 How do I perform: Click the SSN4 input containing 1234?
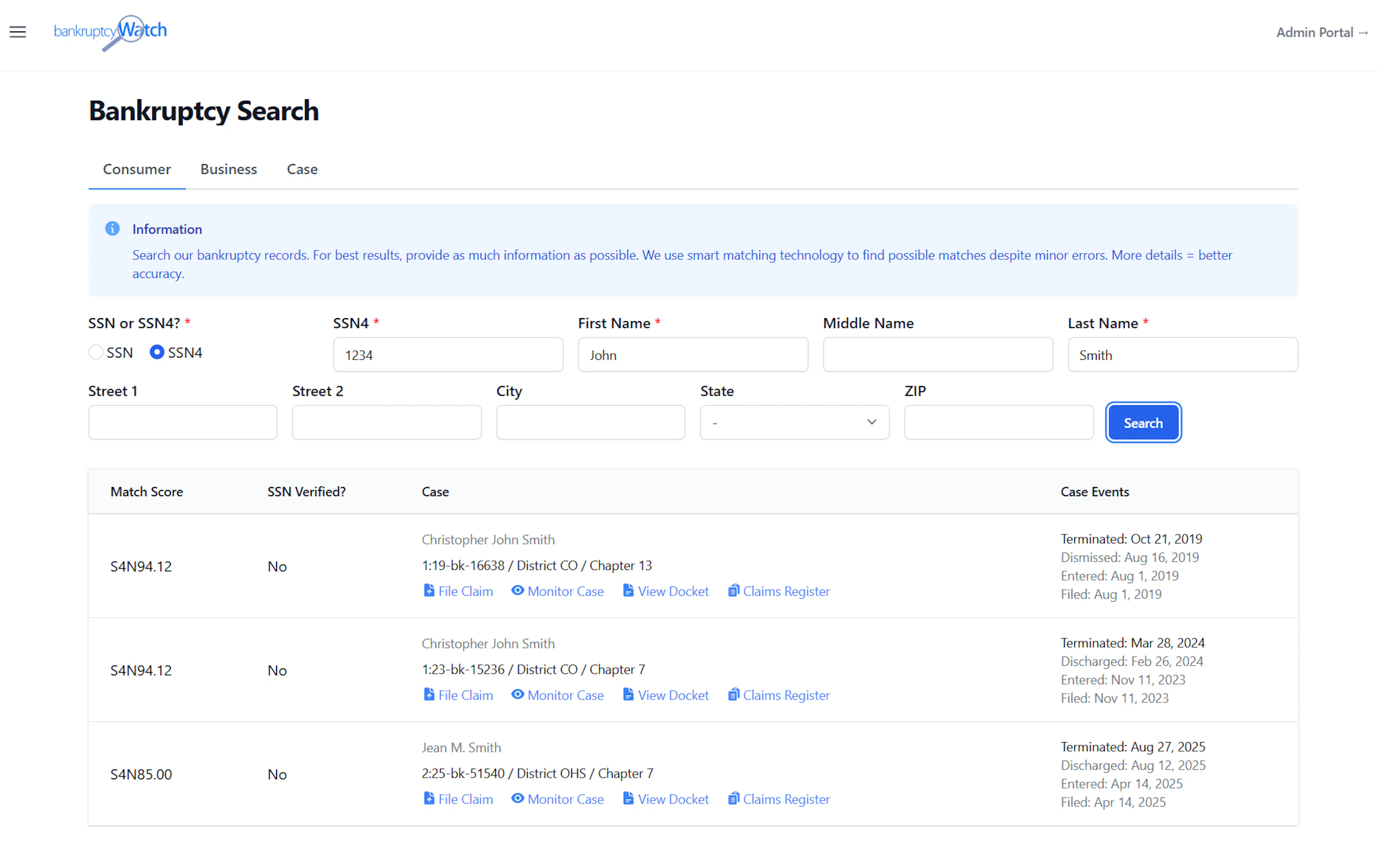point(448,354)
